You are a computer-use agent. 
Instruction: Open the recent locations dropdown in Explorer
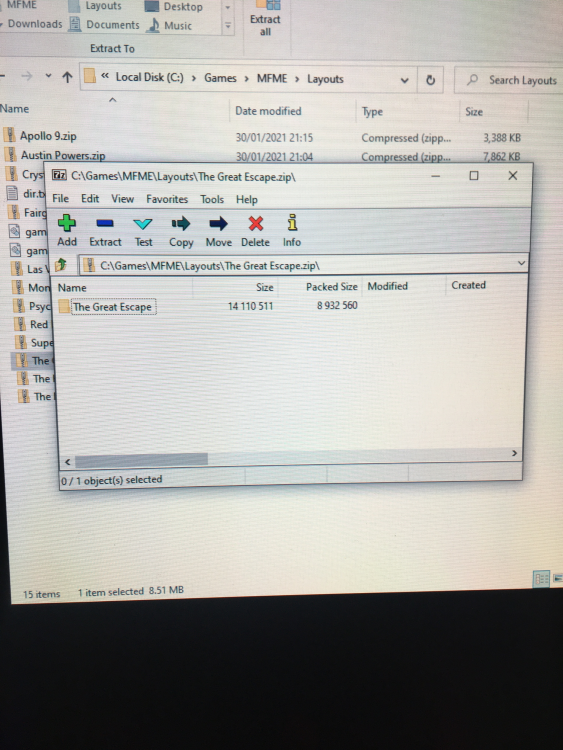[48, 76]
